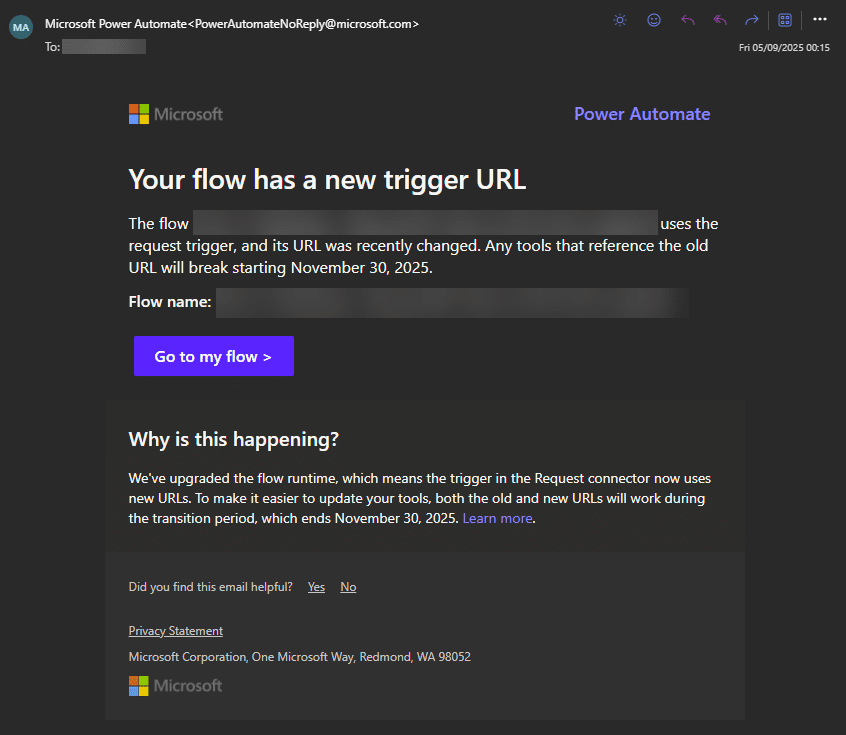Click the Microsoft logo in the footer
846x735 pixels.
[x=175, y=685]
